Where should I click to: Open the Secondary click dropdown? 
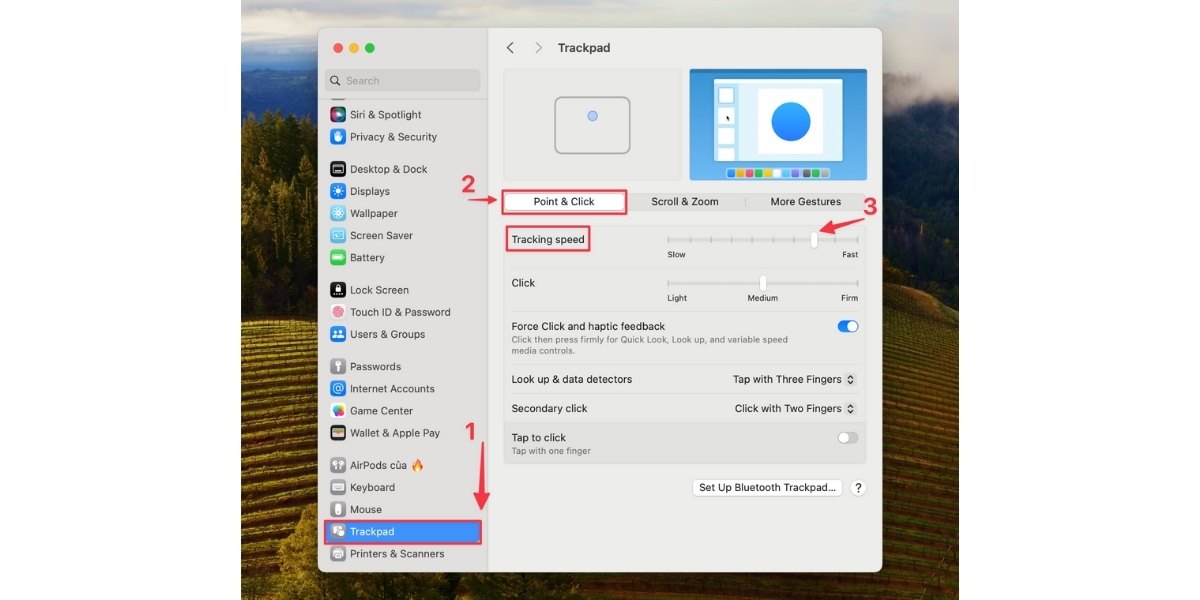tap(795, 409)
